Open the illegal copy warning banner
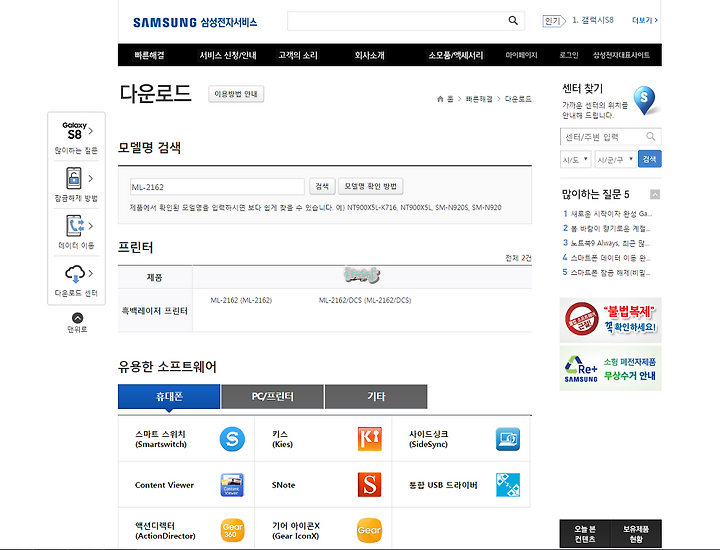Viewport: 720px width, 550px height. point(610,320)
